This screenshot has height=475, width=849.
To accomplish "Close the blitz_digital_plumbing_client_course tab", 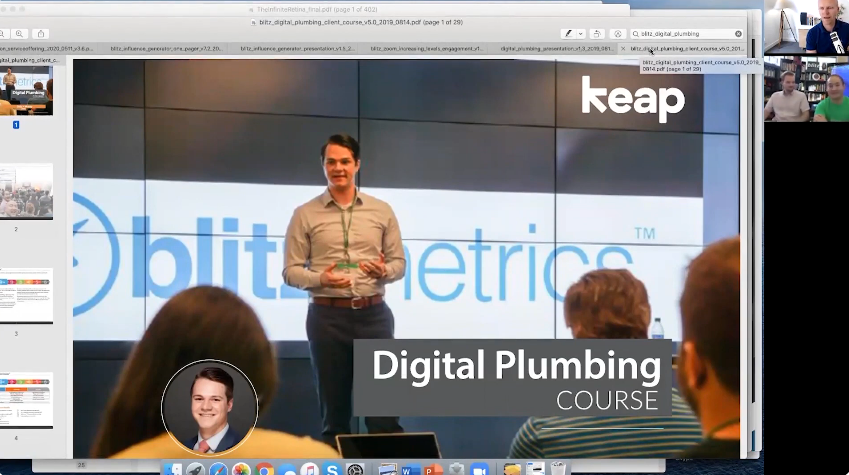I will click(623, 49).
